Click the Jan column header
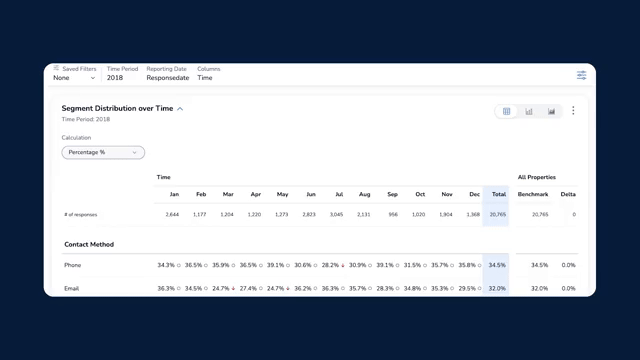This screenshot has width=640, height=360. click(174, 194)
